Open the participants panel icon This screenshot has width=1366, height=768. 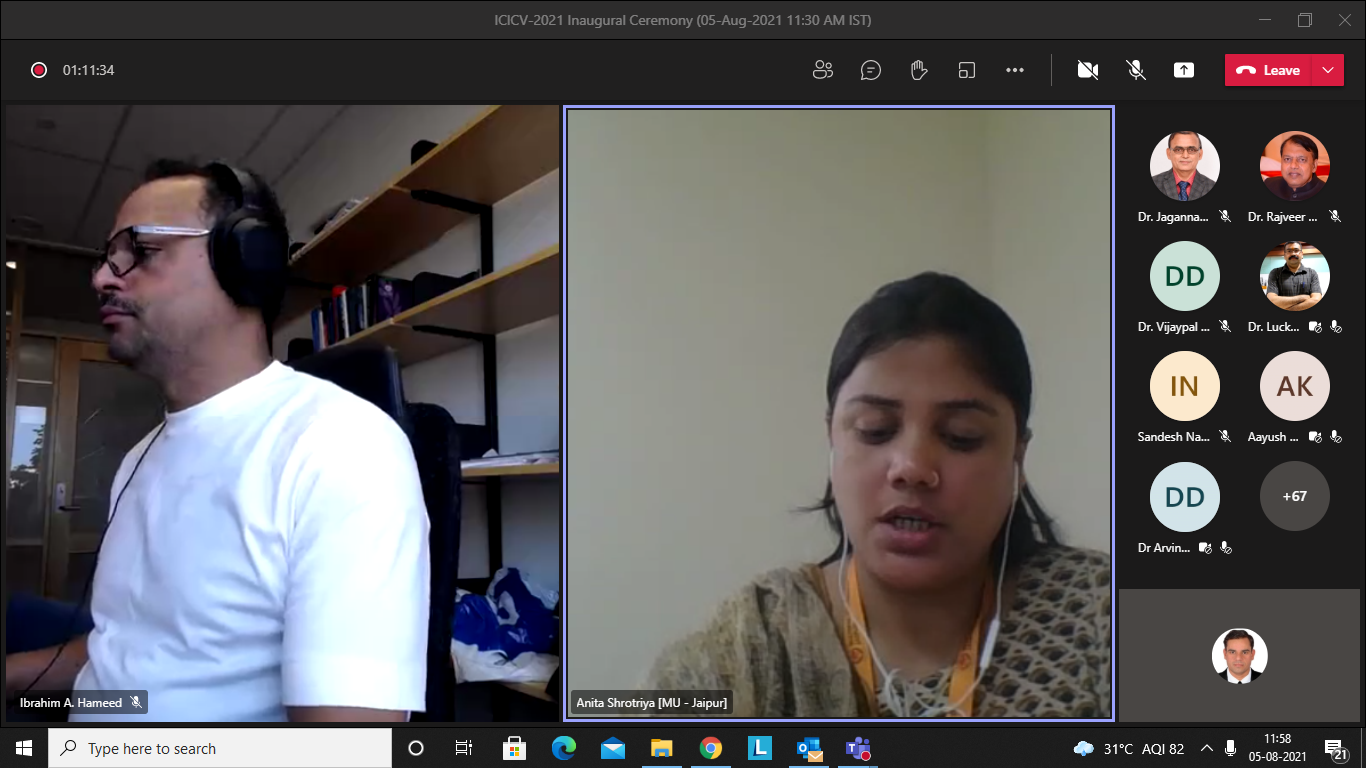[x=823, y=70]
